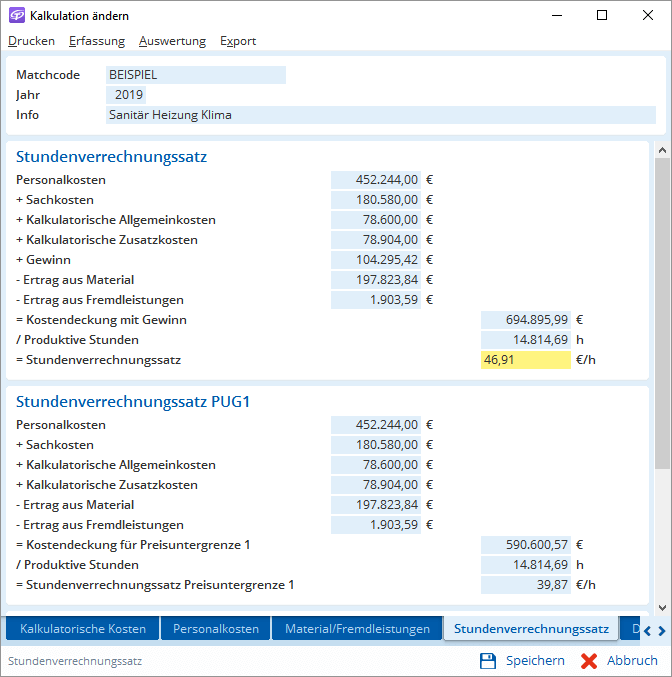The width and height of the screenshot is (672, 677).
Task: Click the Matchcode field BEISPIEL
Action: click(195, 75)
